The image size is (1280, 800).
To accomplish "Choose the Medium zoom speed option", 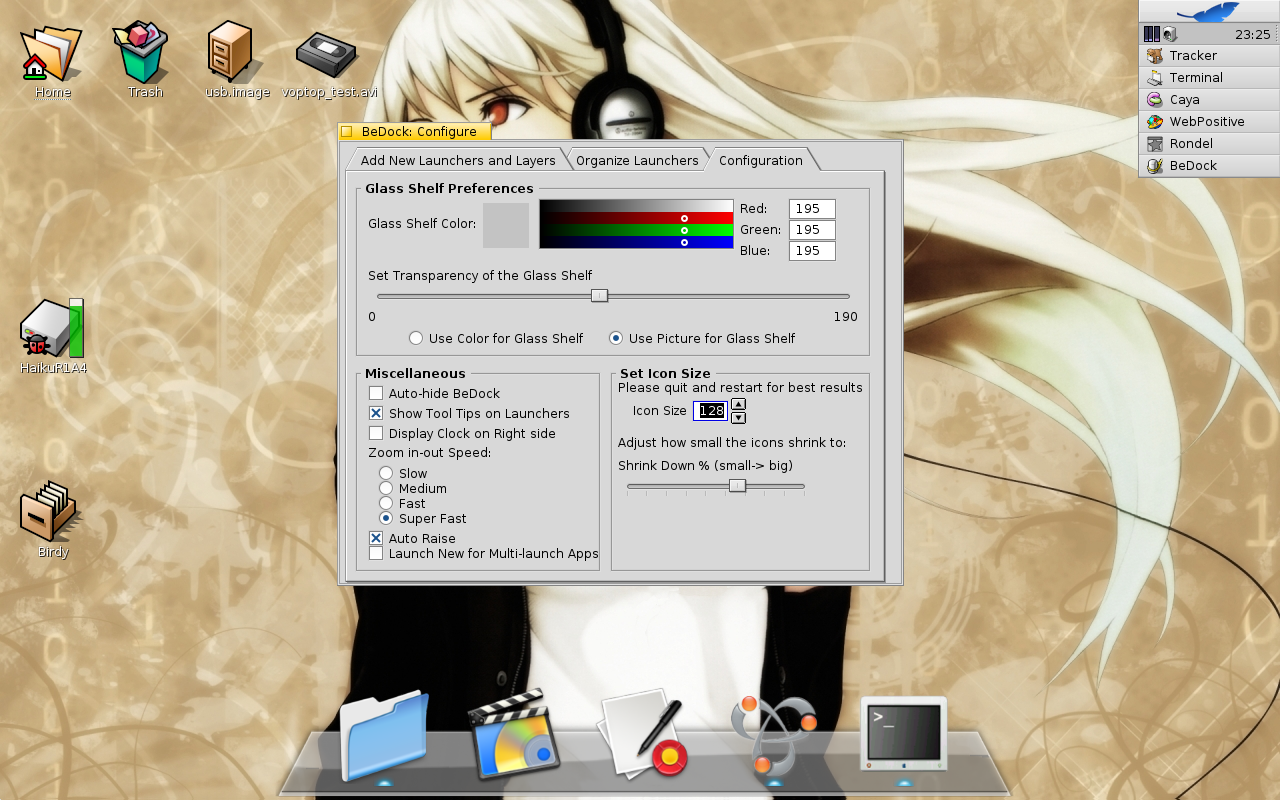I will click(385, 488).
